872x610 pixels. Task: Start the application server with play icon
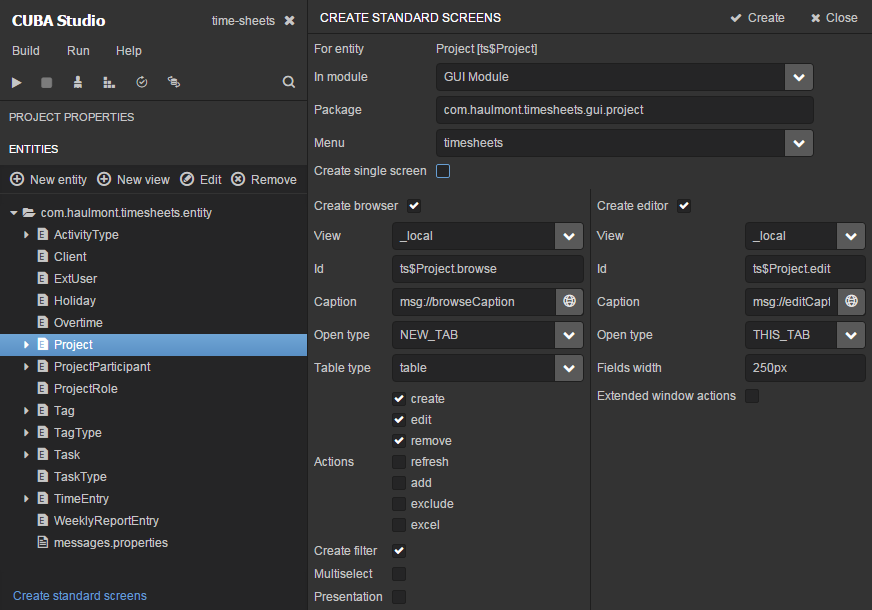(17, 82)
